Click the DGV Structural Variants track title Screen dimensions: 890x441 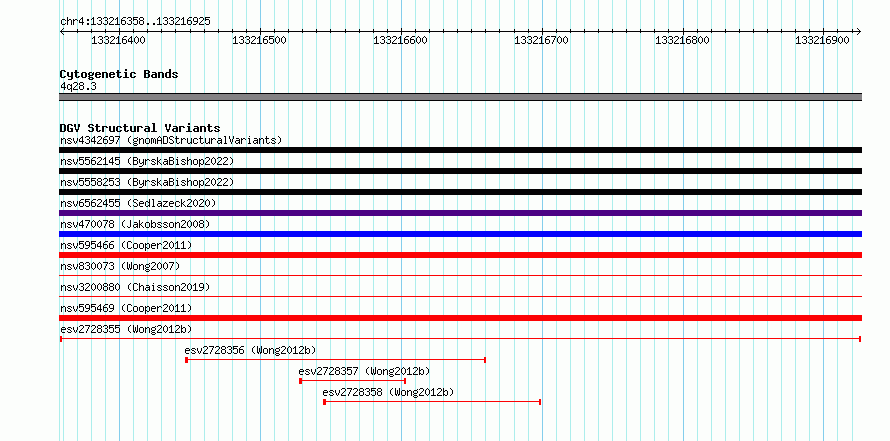click(x=140, y=128)
